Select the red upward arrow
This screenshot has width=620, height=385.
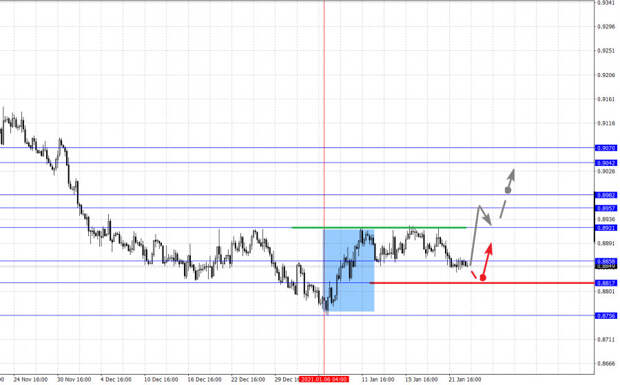coord(487,257)
